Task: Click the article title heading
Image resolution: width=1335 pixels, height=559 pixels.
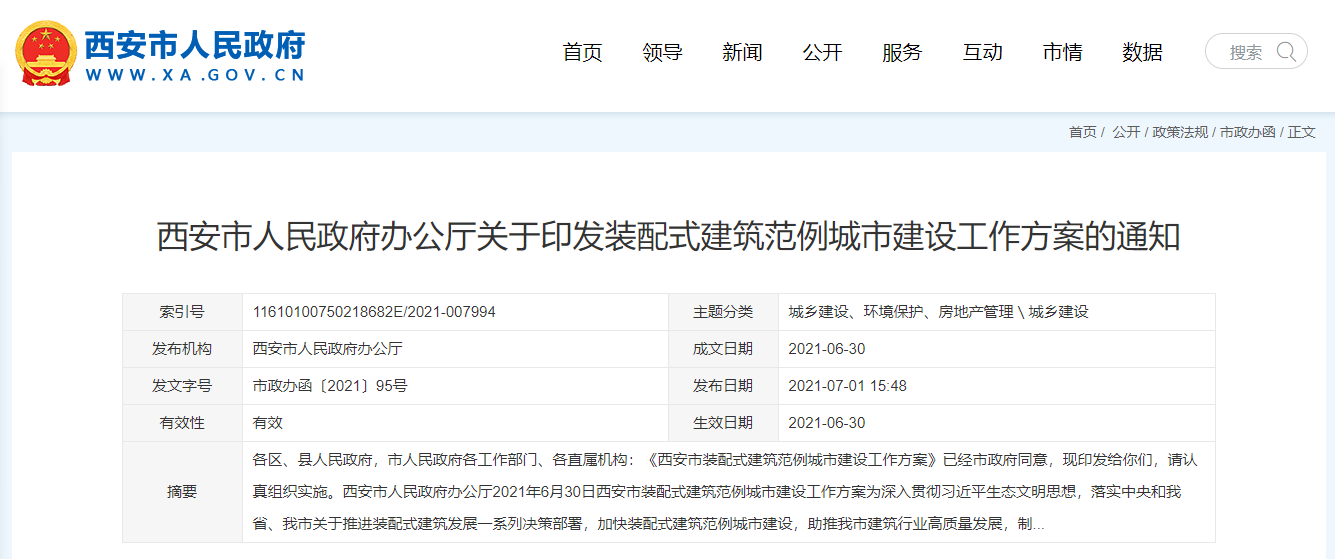Action: [668, 237]
